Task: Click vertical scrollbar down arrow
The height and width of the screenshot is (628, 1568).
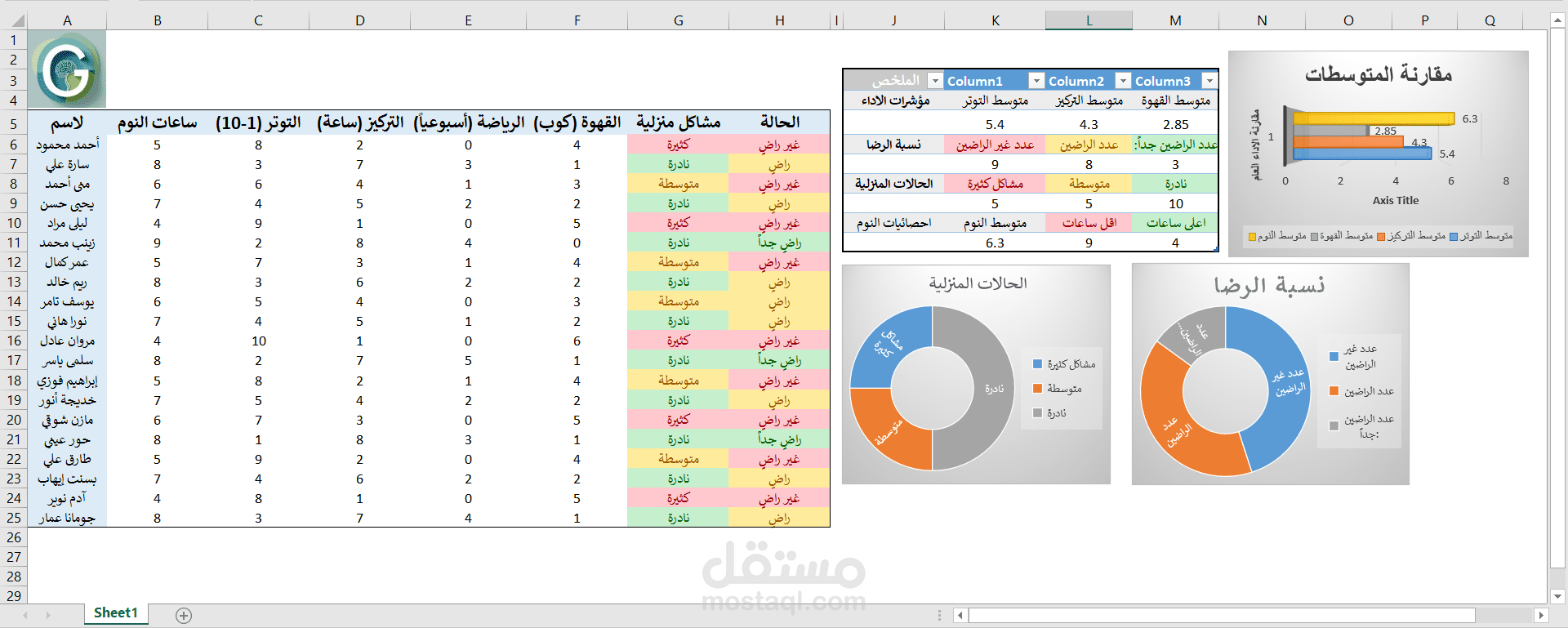Action: 1558,596
